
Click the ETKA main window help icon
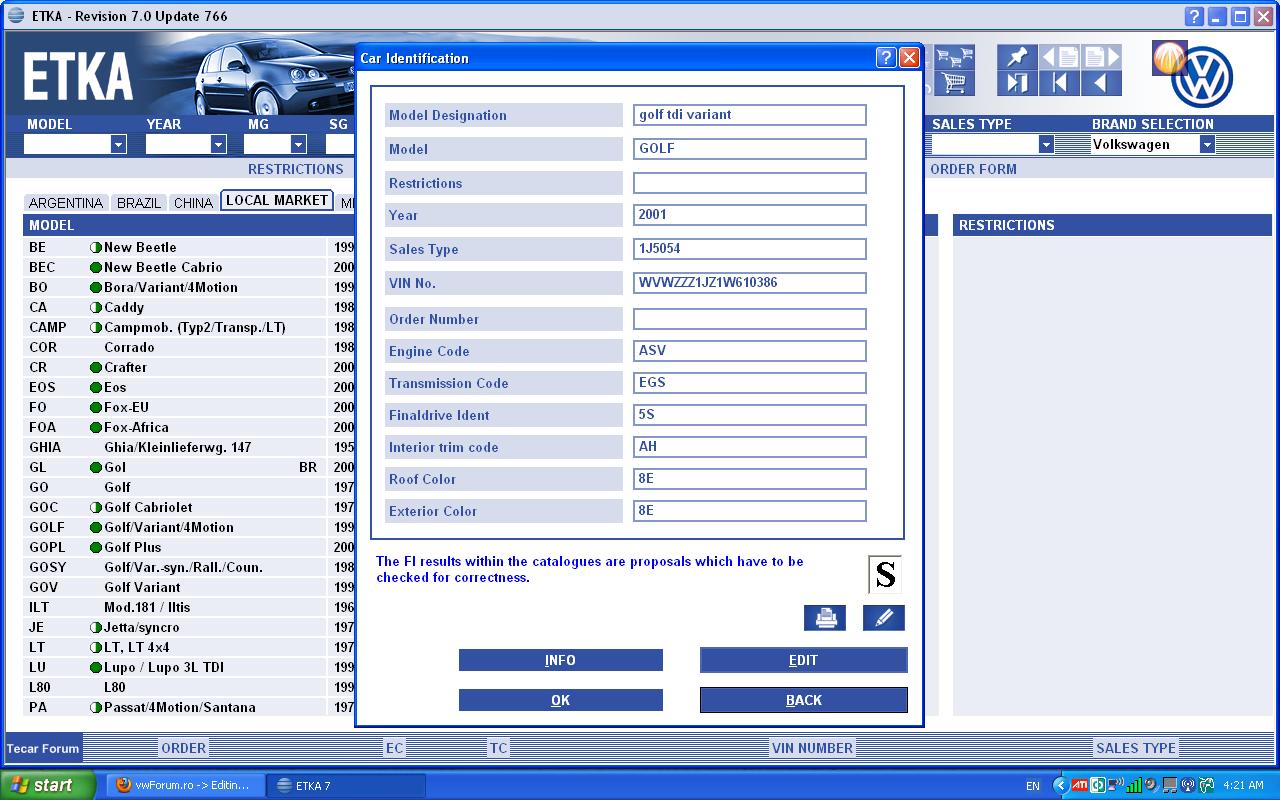tap(1194, 16)
